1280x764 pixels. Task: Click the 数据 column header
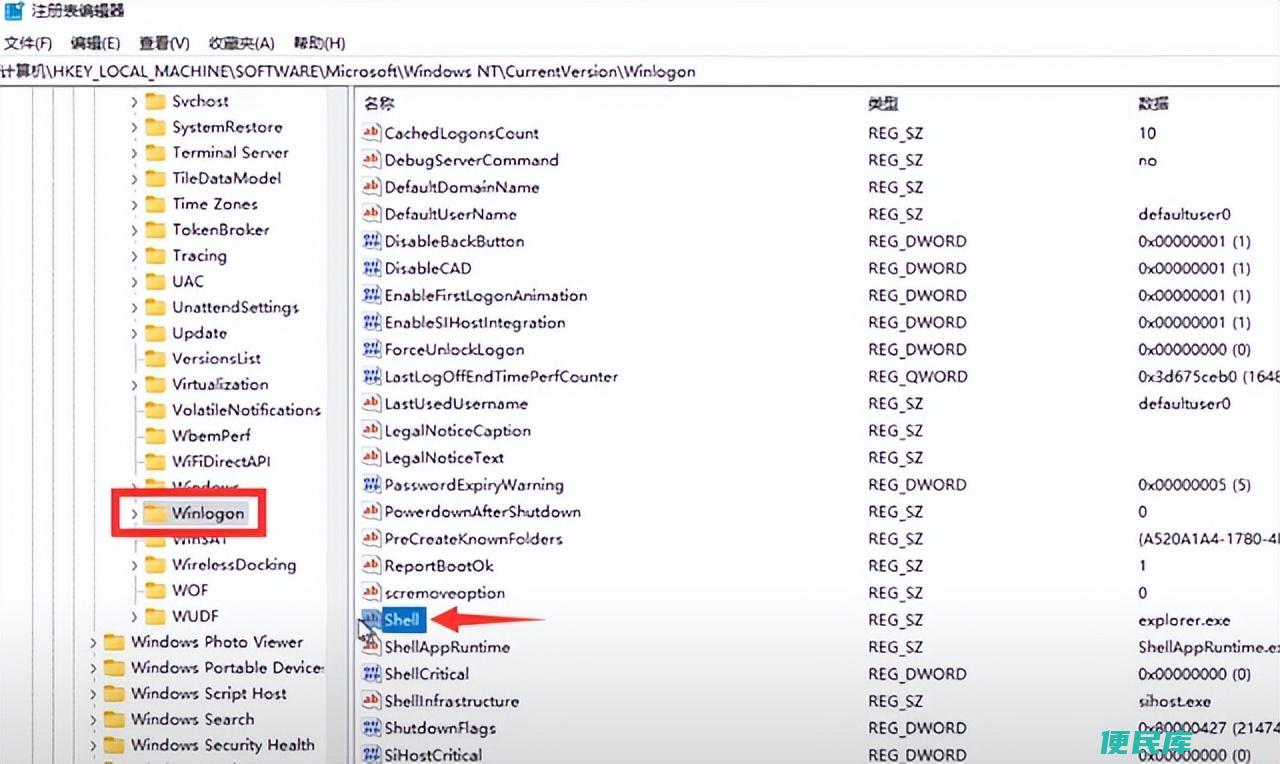1153,103
